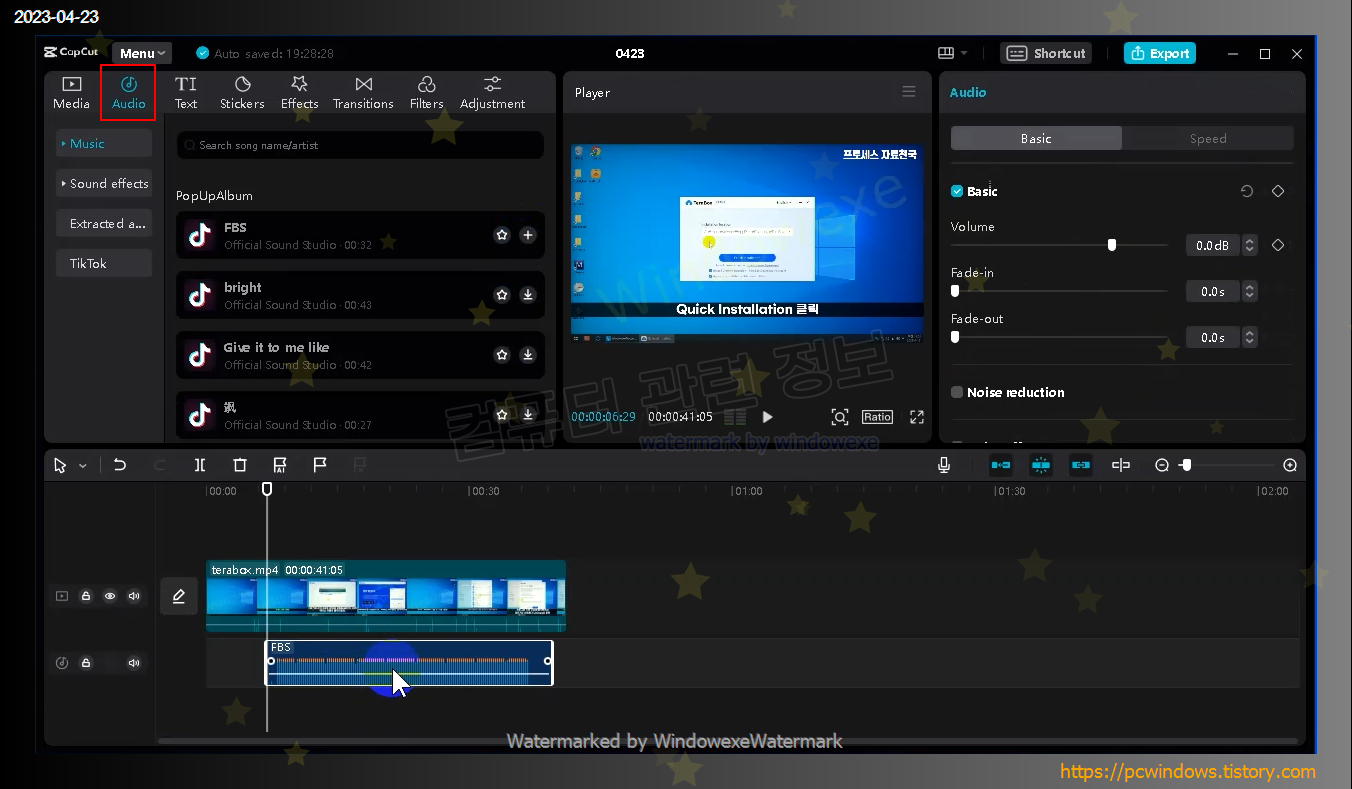Split clip at playhead
Image resolution: width=1352 pixels, height=789 pixels.
[x=200, y=465]
